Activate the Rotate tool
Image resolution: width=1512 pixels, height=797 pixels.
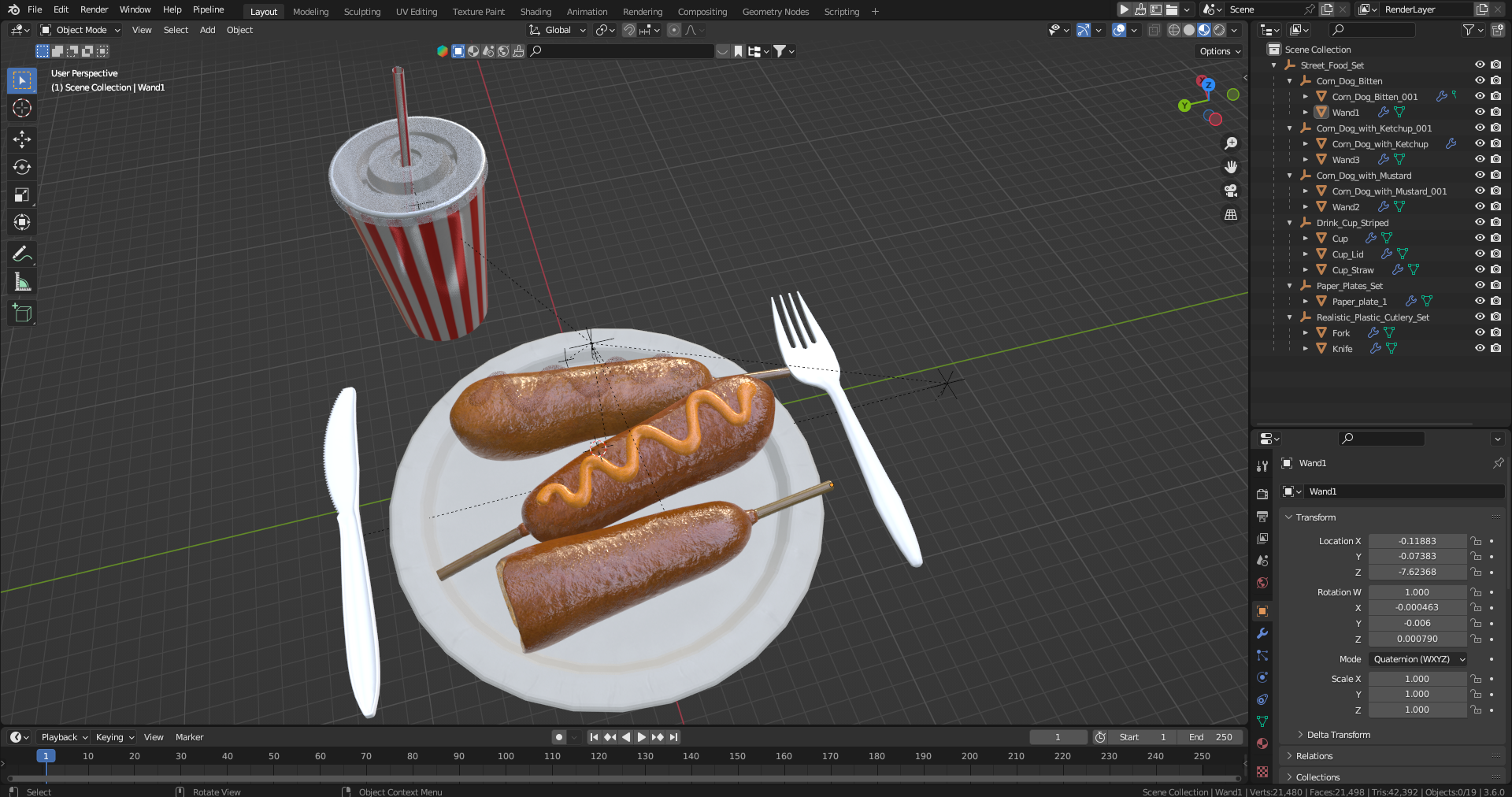point(22,167)
